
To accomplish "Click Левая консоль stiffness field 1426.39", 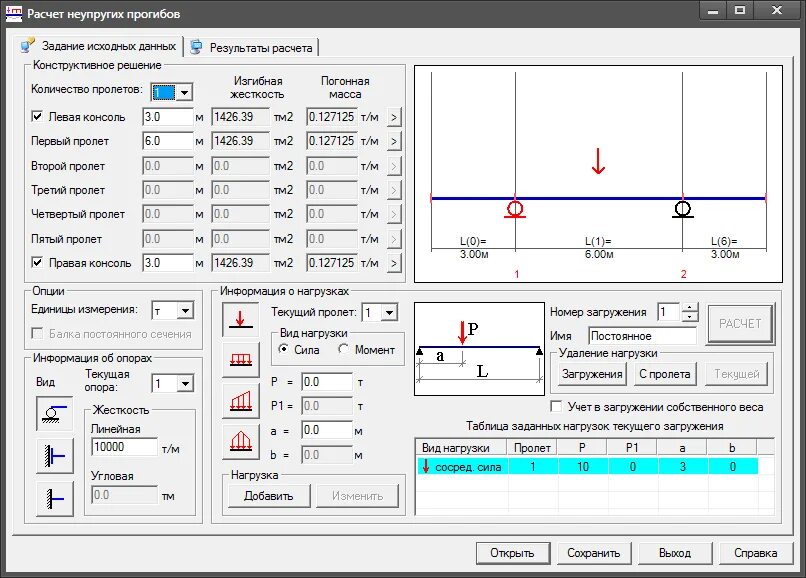I will click(x=241, y=117).
